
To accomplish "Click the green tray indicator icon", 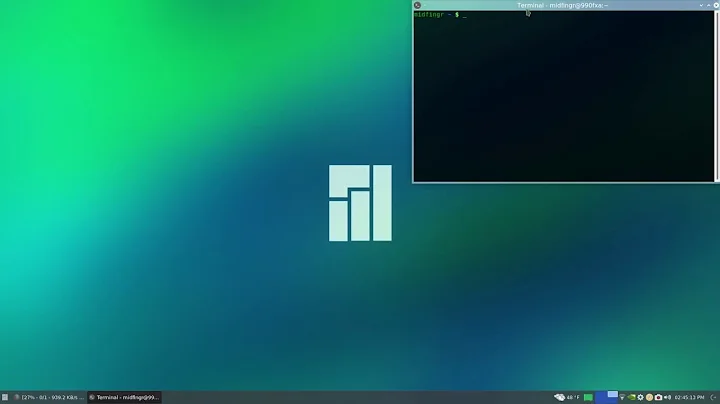I will pyautogui.click(x=588, y=397).
